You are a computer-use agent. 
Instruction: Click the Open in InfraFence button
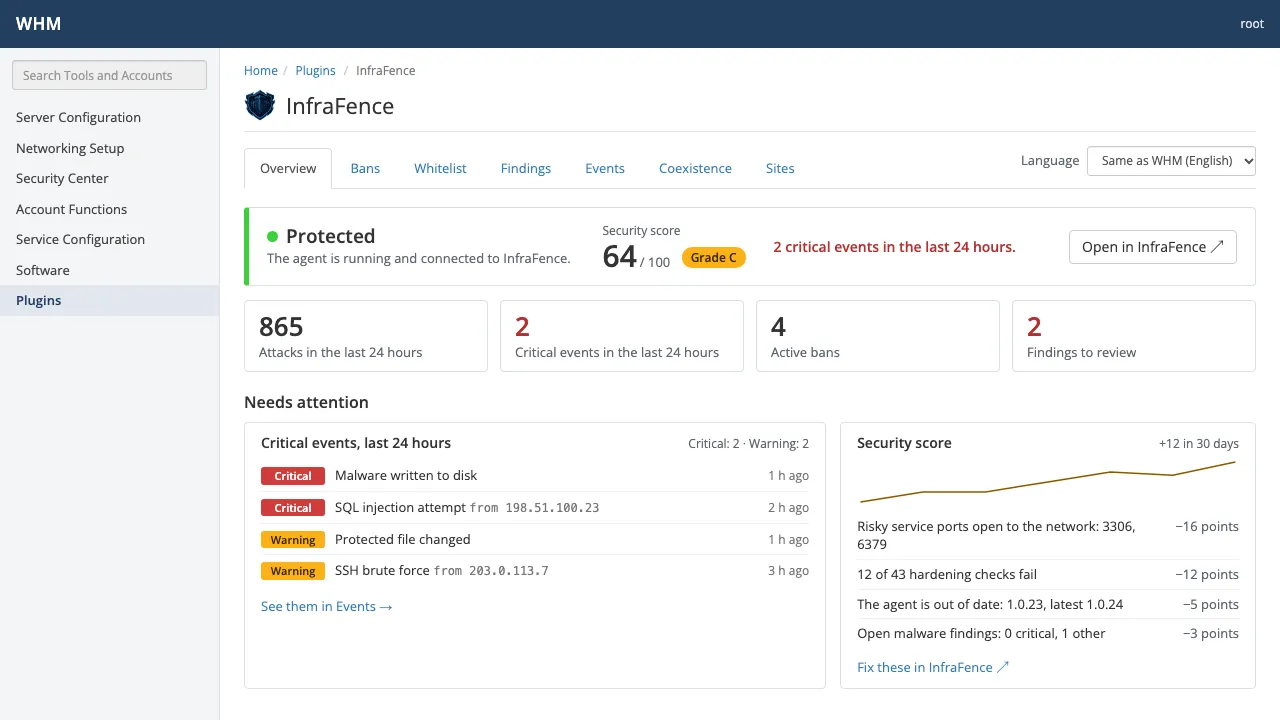point(1153,247)
